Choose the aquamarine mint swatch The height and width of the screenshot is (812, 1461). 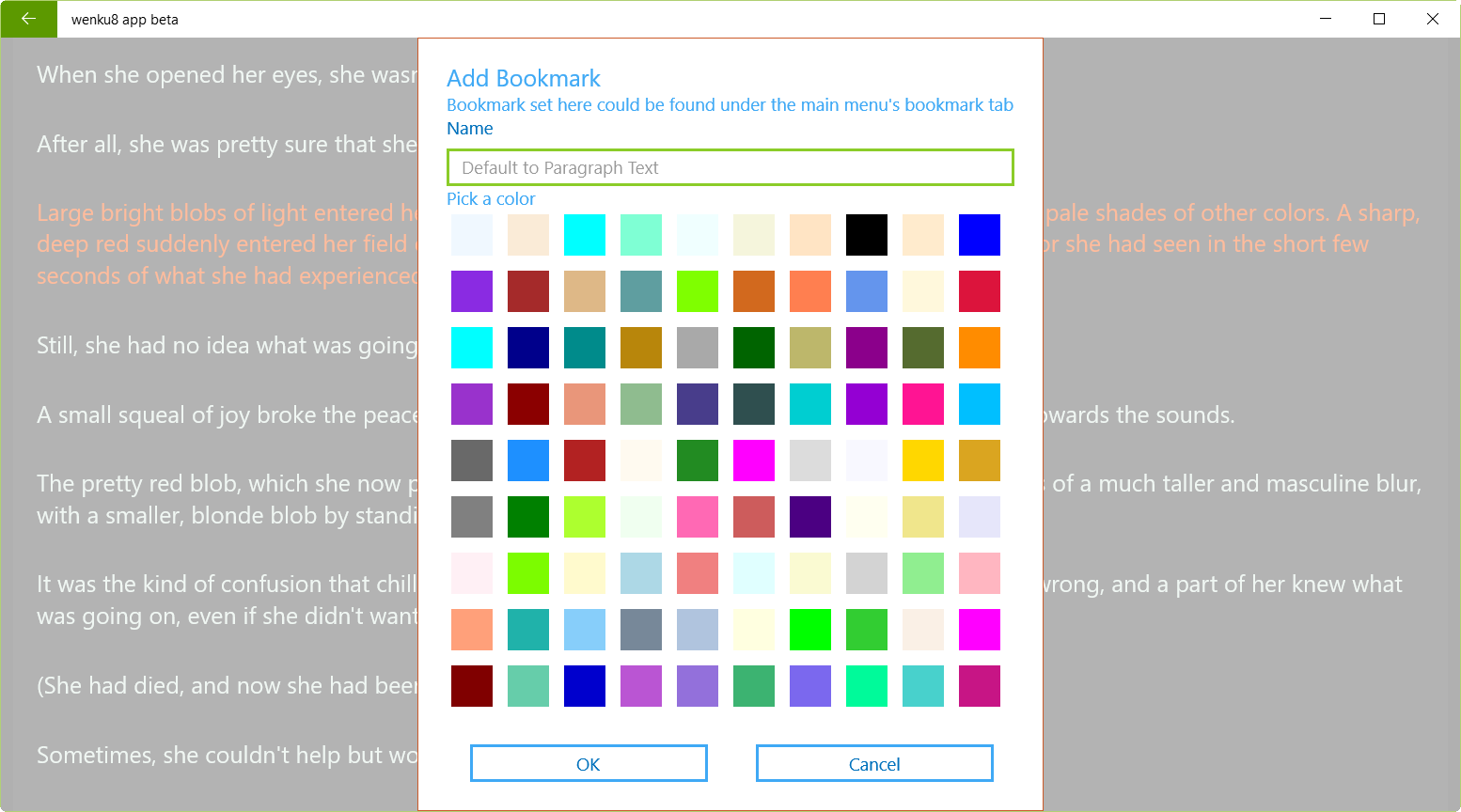tap(640, 235)
